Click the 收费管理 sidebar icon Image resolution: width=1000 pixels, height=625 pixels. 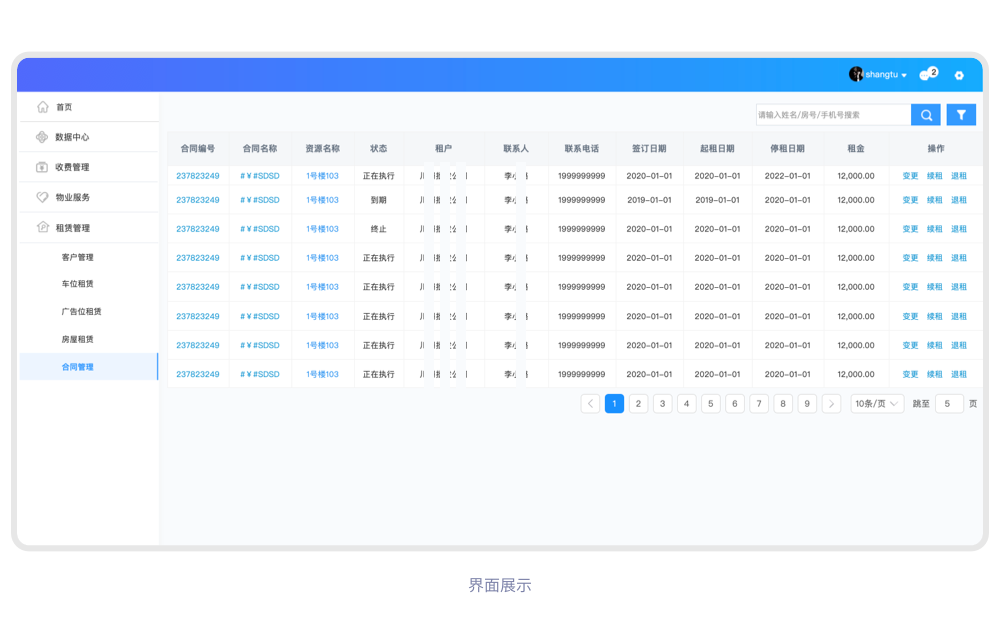point(42,167)
